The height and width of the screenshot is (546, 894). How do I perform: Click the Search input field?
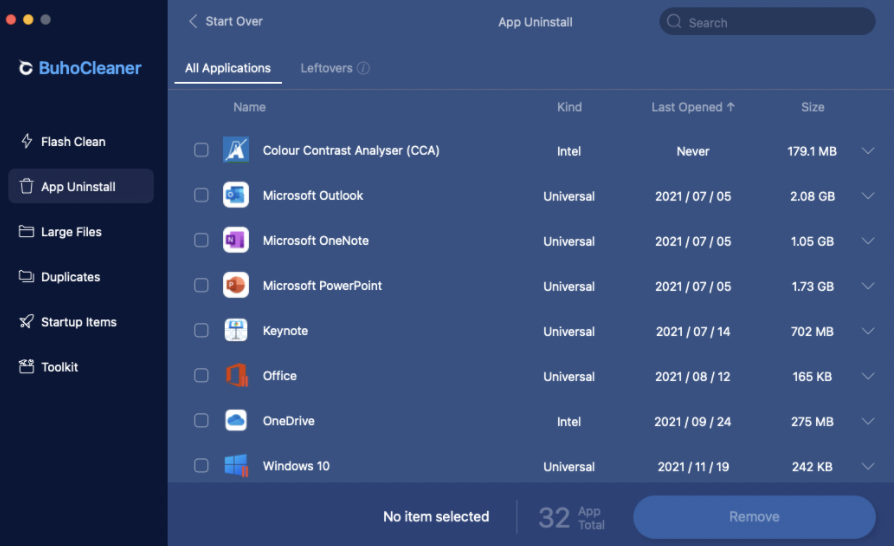pyautogui.click(x=767, y=22)
